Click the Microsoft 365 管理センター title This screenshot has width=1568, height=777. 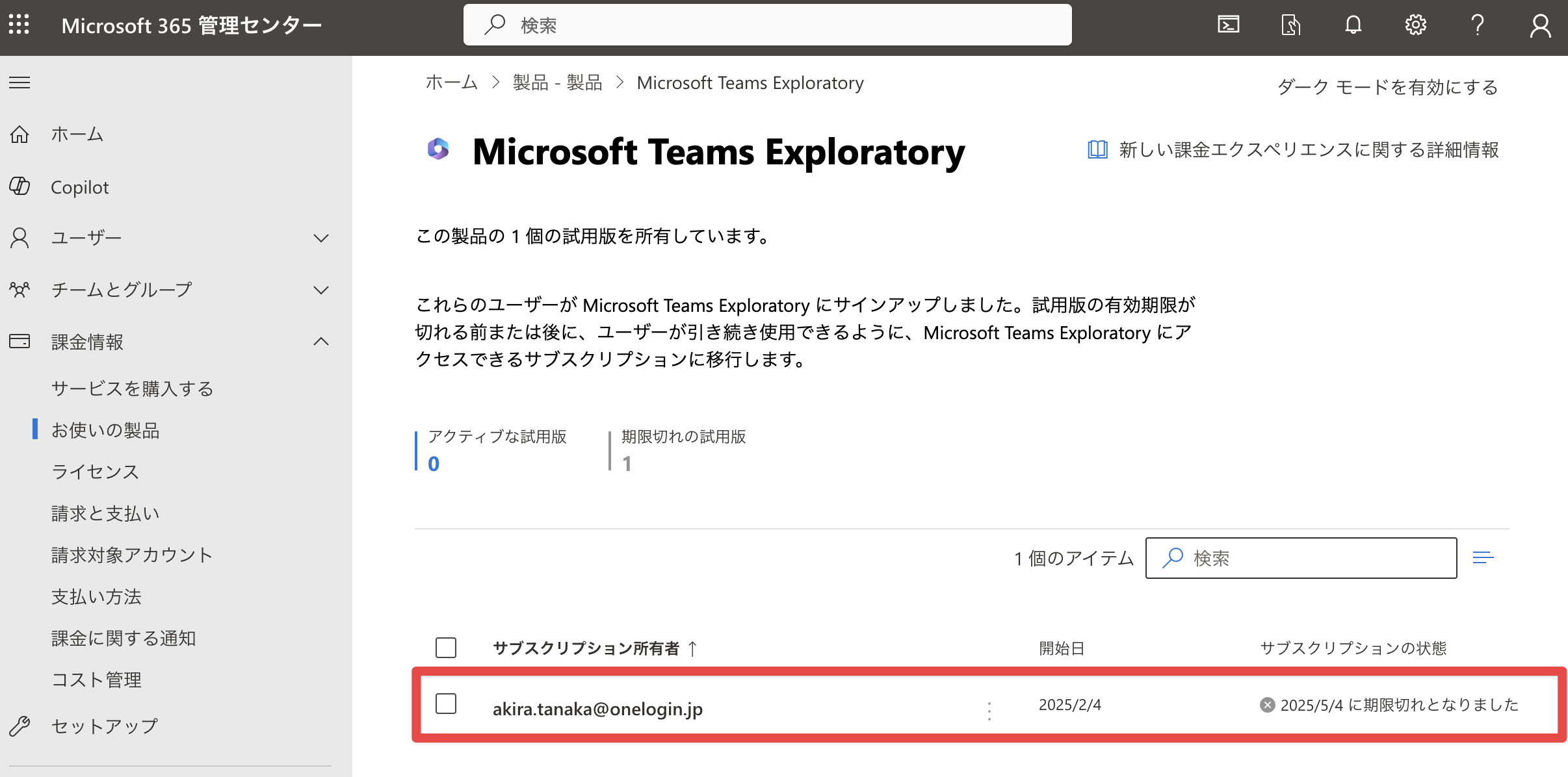192,25
